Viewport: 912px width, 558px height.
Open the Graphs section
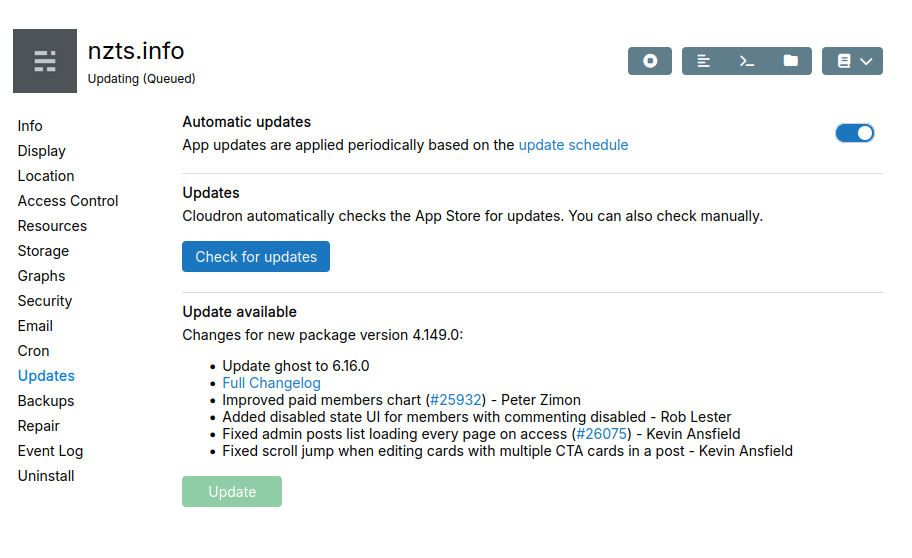41,276
